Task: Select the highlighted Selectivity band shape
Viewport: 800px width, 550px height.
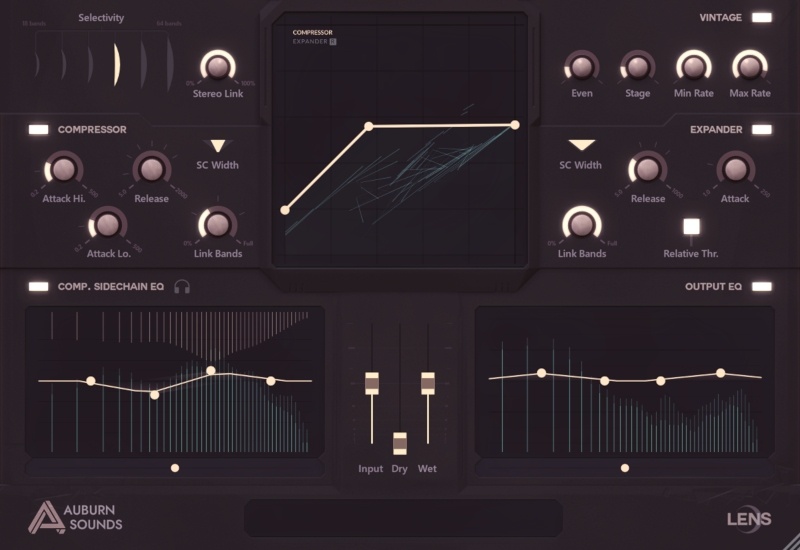Action: (x=116, y=63)
